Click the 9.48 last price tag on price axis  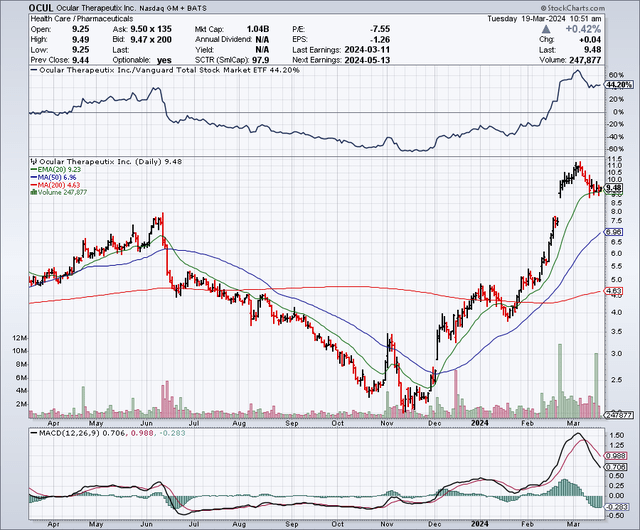click(614, 187)
